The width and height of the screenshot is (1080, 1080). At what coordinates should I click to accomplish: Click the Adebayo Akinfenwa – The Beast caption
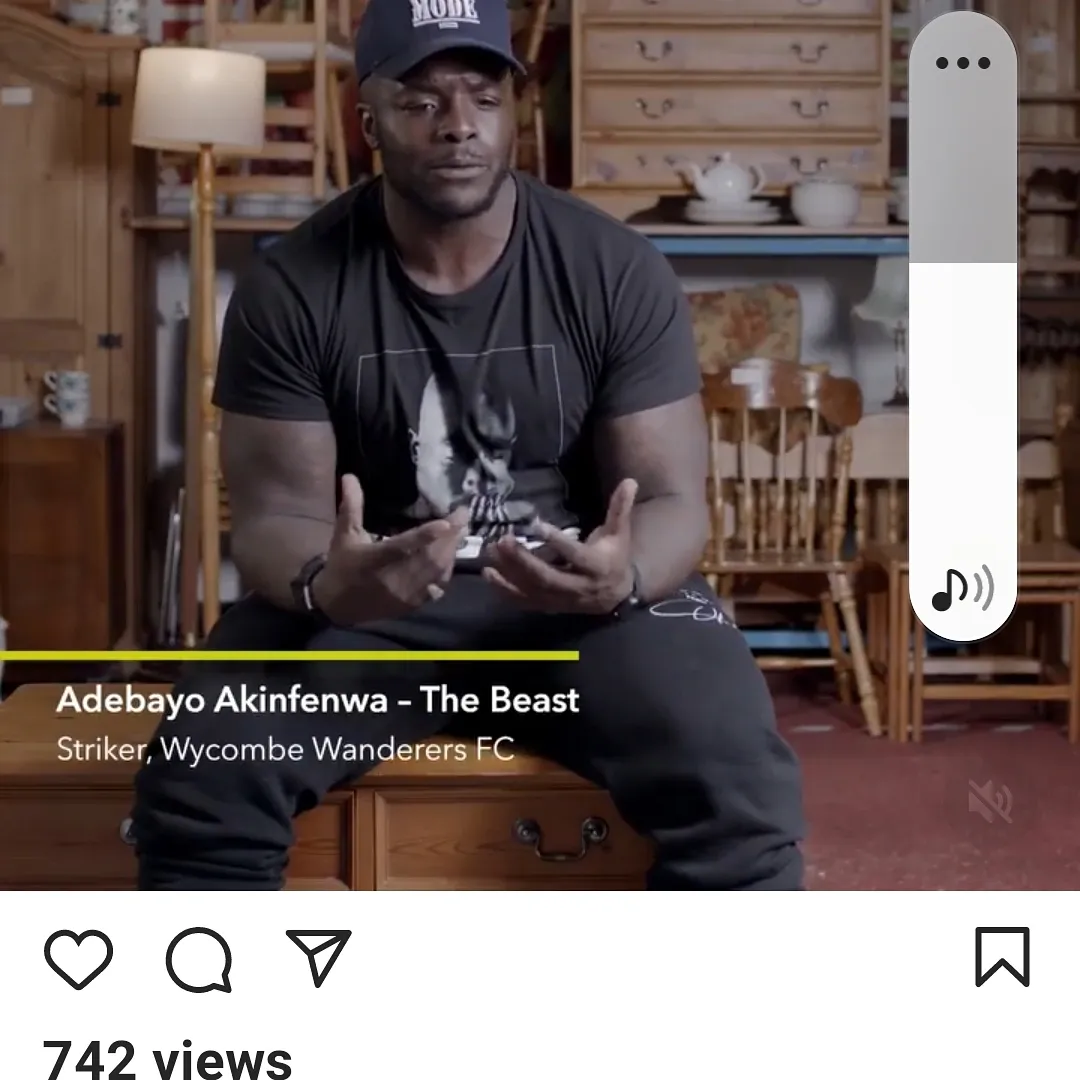pos(318,700)
